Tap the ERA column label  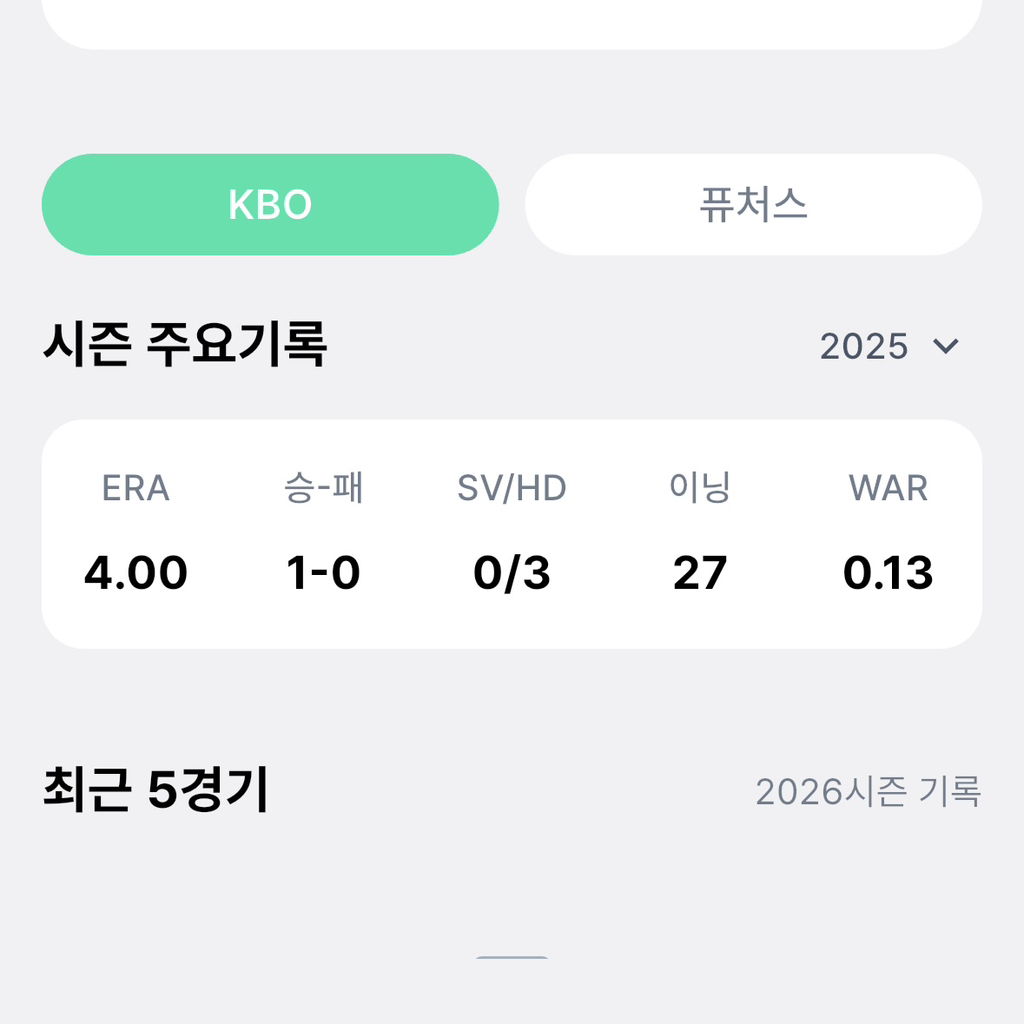136,488
